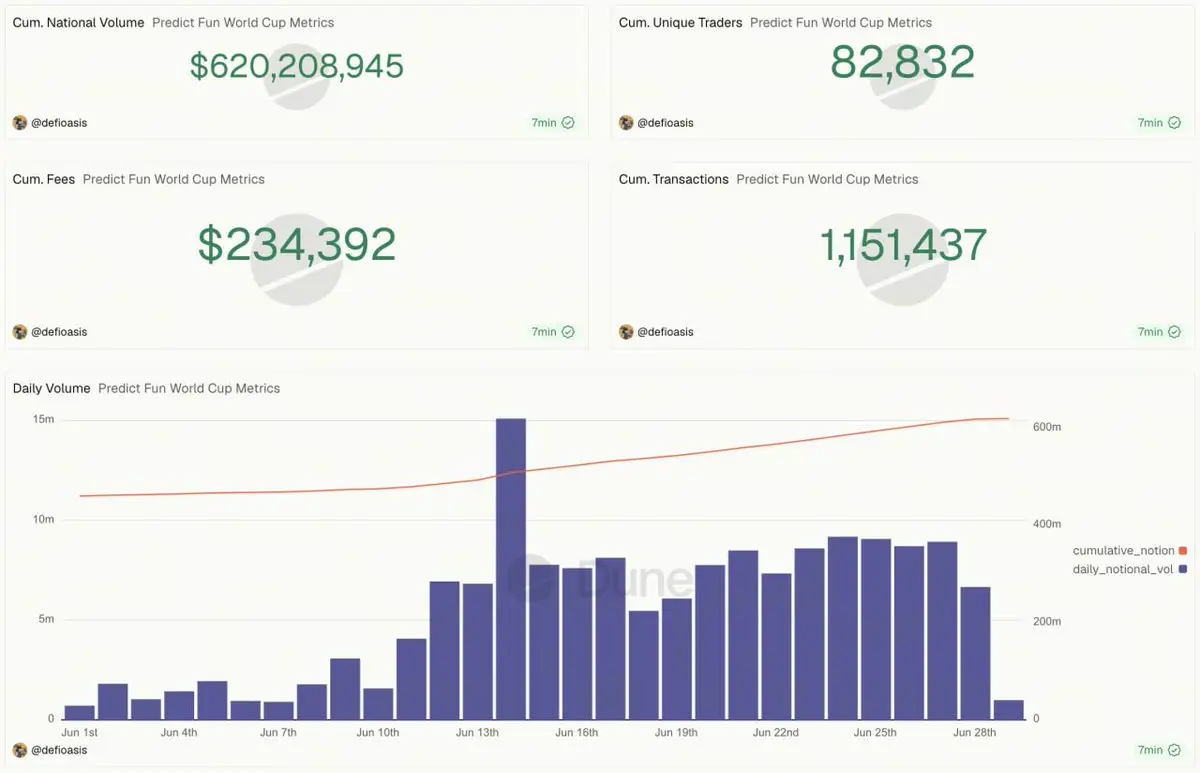Open Cum. Fees title link

point(43,179)
